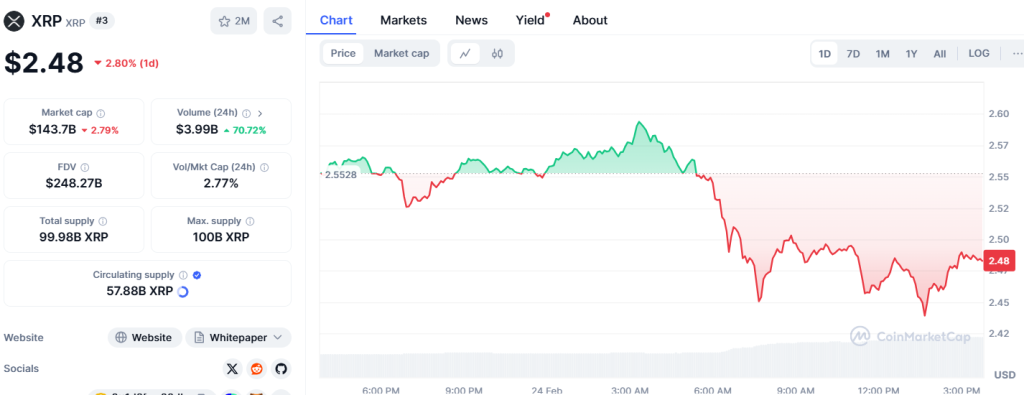
Task: Open the Website link button
Action: coord(144,338)
